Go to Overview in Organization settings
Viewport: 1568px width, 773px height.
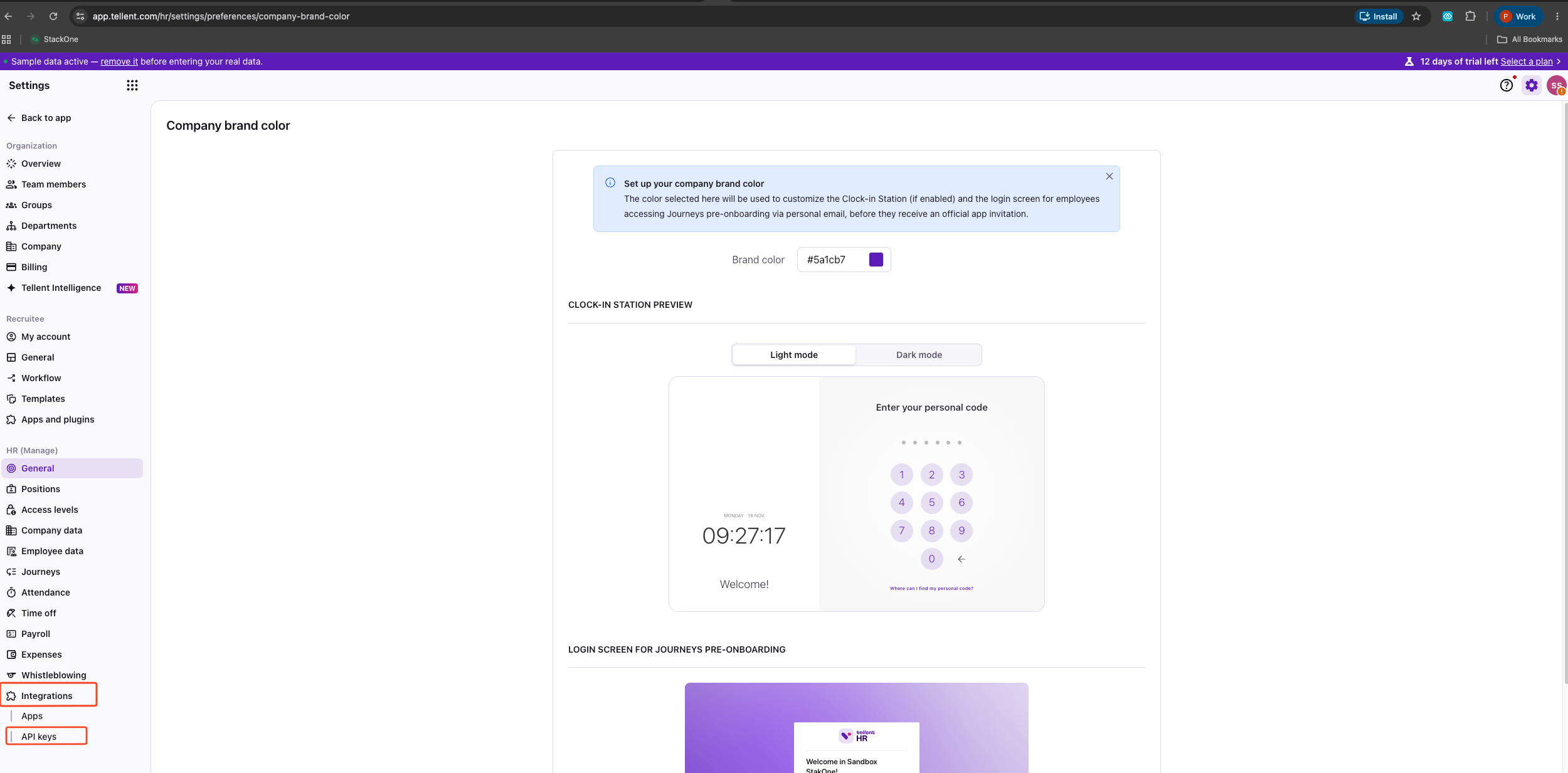click(72, 164)
